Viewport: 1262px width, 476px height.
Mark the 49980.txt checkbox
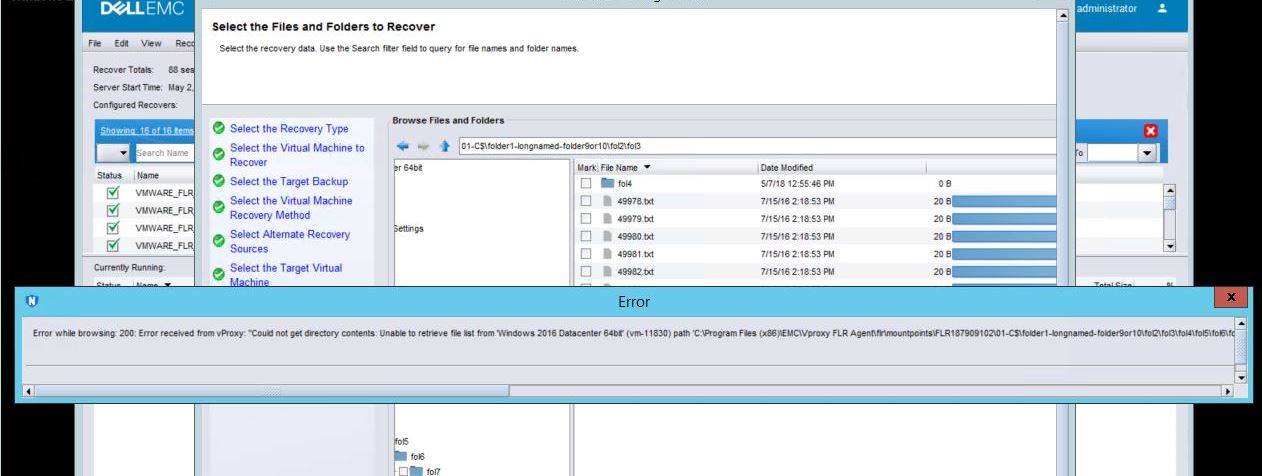586,237
